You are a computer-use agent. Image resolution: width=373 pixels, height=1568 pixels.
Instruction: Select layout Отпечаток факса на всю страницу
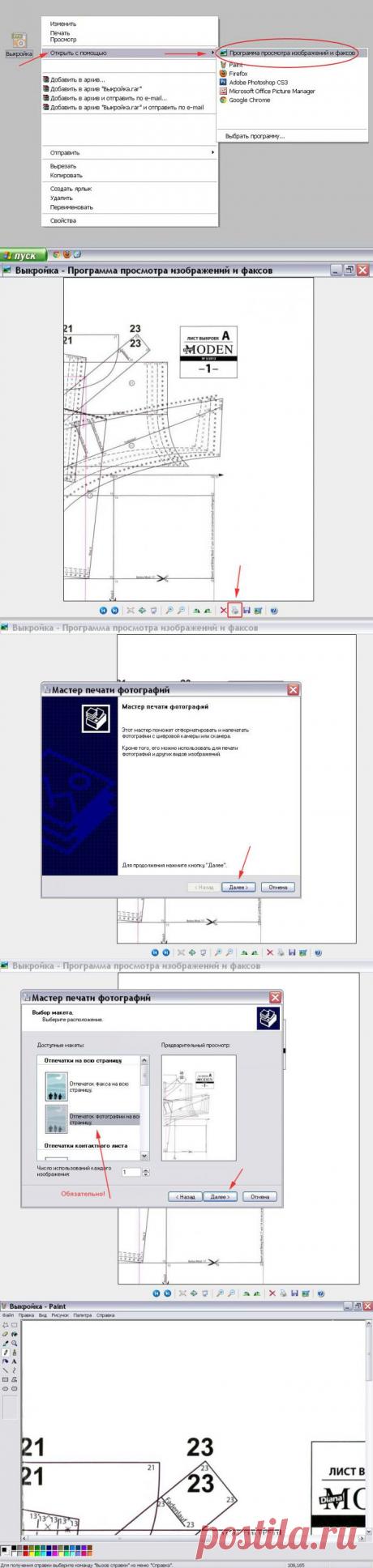91,1086
